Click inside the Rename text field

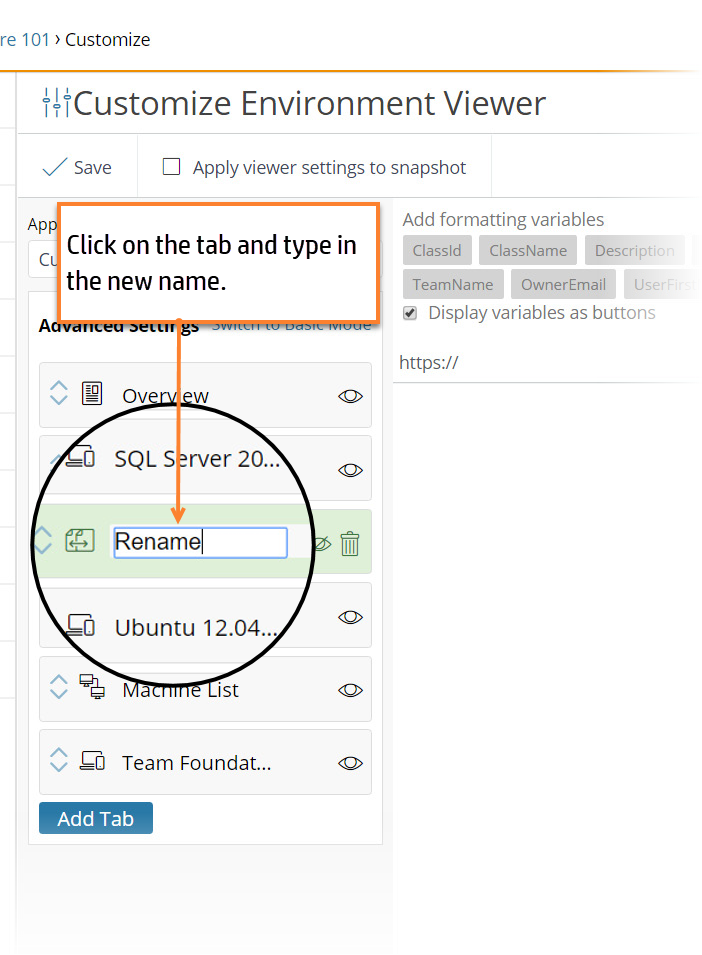coord(200,541)
